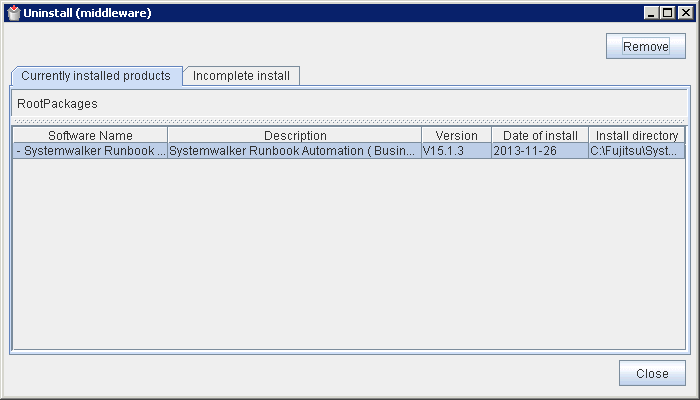Click the Description column header
This screenshot has height=400, width=700.
[295, 135]
